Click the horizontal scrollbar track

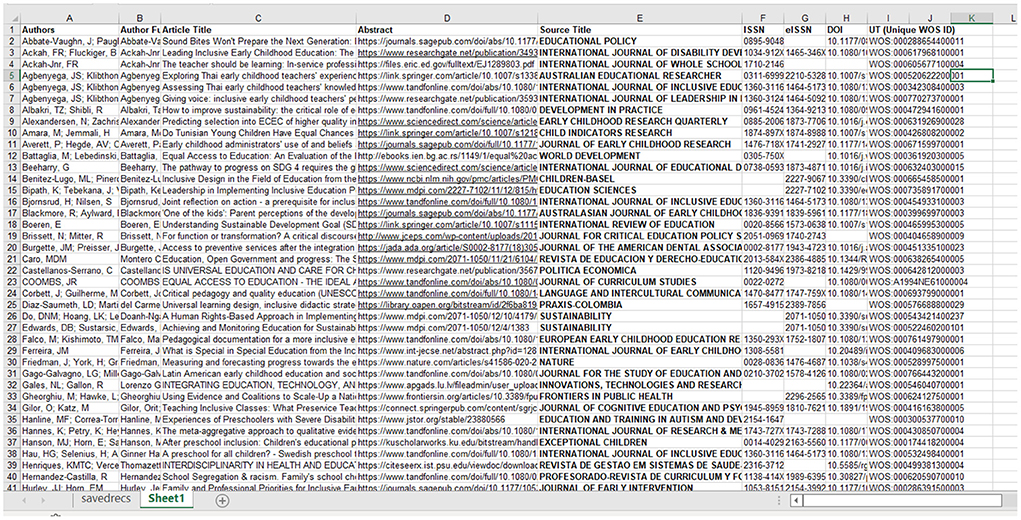click(902, 500)
